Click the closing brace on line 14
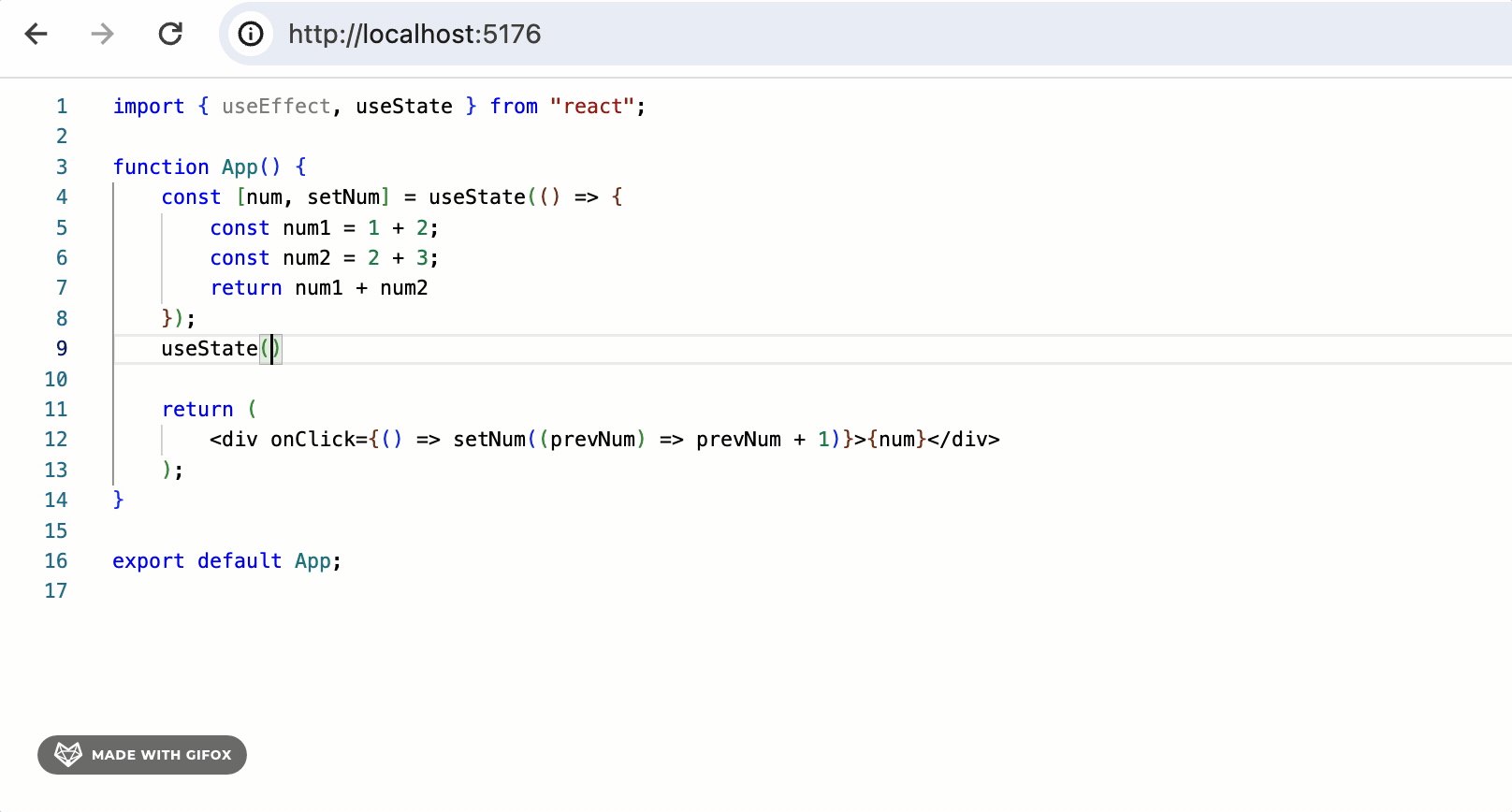 coord(119,500)
